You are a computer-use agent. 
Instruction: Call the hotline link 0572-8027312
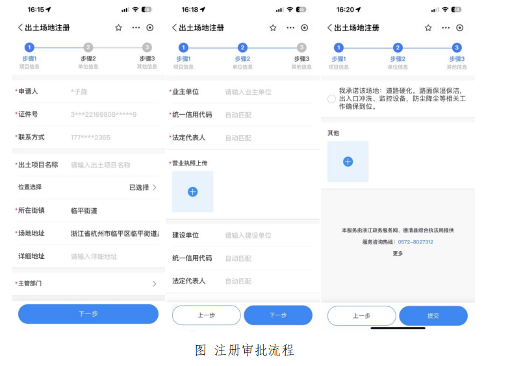[x=415, y=242]
